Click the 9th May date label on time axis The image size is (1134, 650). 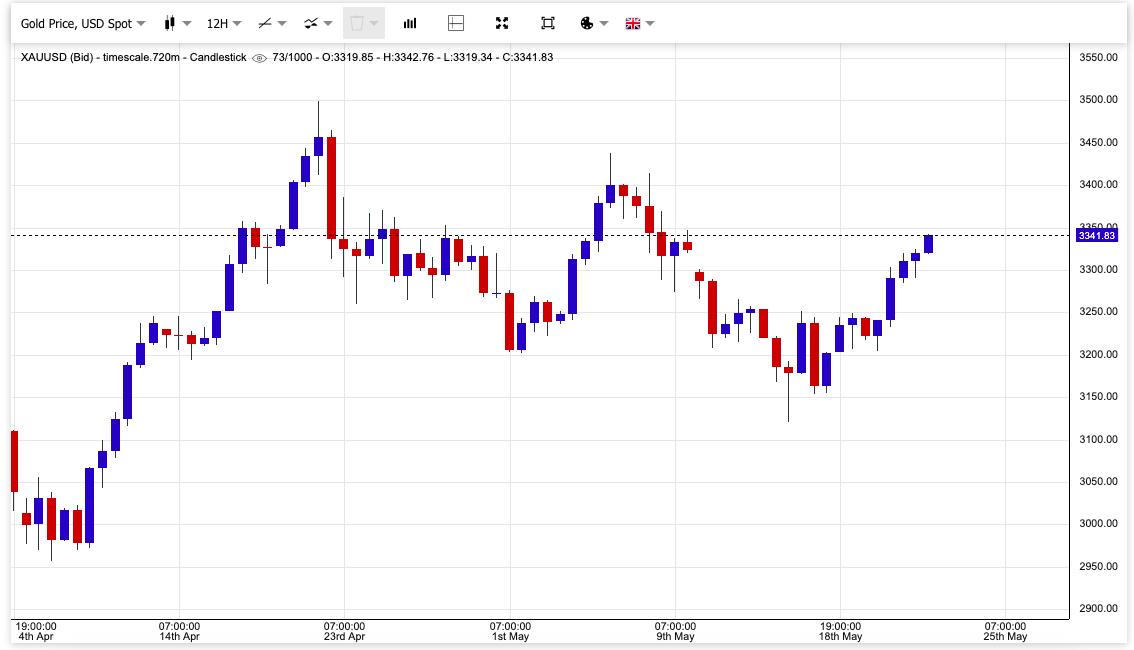675,636
